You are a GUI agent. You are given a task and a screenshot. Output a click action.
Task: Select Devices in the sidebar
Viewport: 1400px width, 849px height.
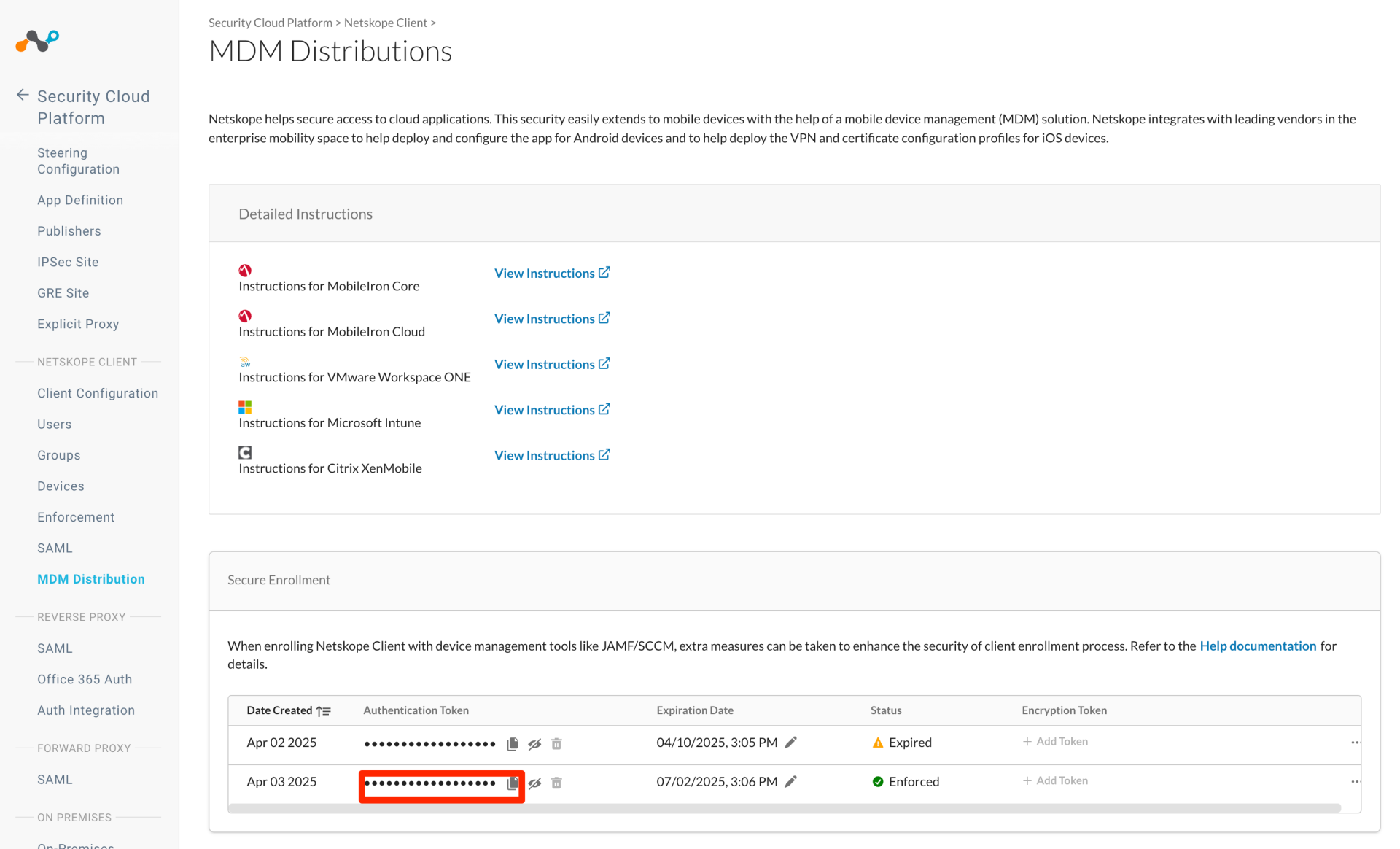coord(61,486)
